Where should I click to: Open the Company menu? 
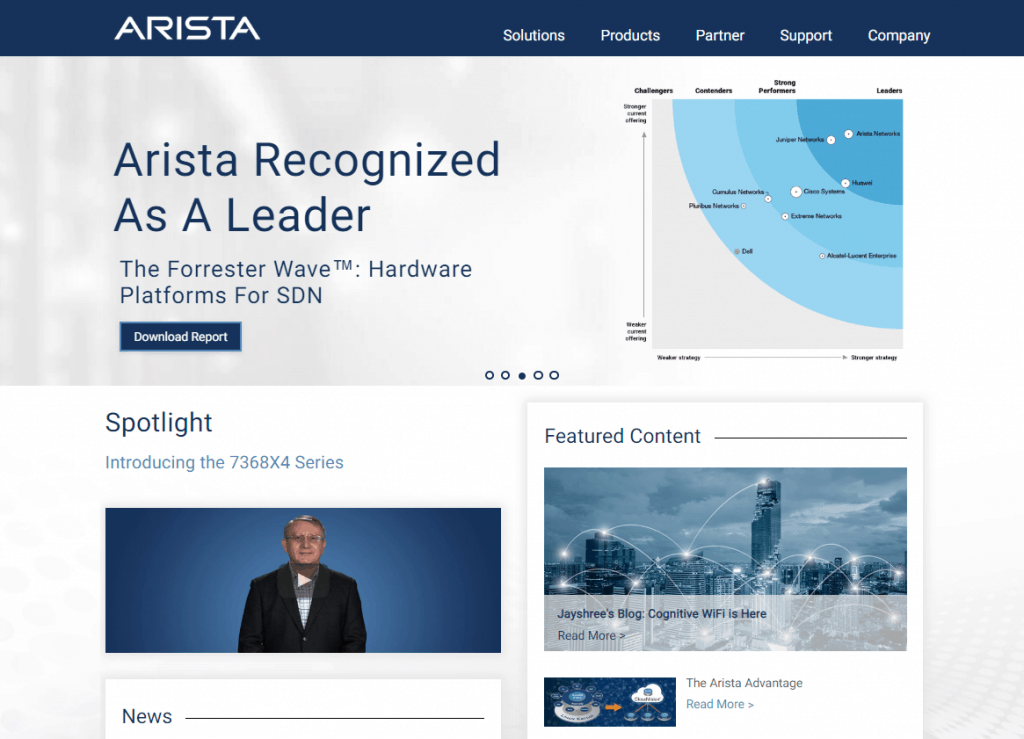point(898,35)
